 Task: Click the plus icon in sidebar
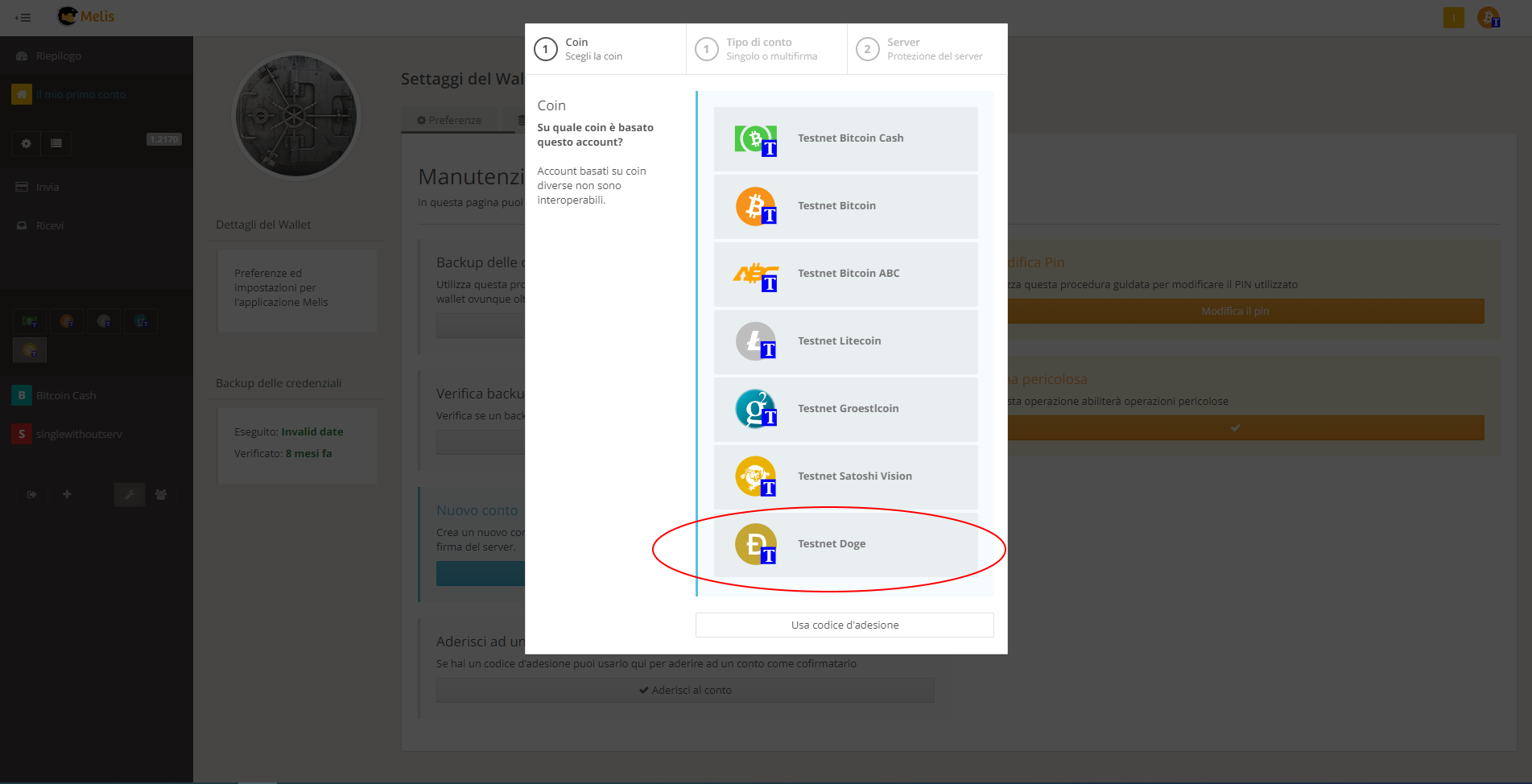[67, 494]
